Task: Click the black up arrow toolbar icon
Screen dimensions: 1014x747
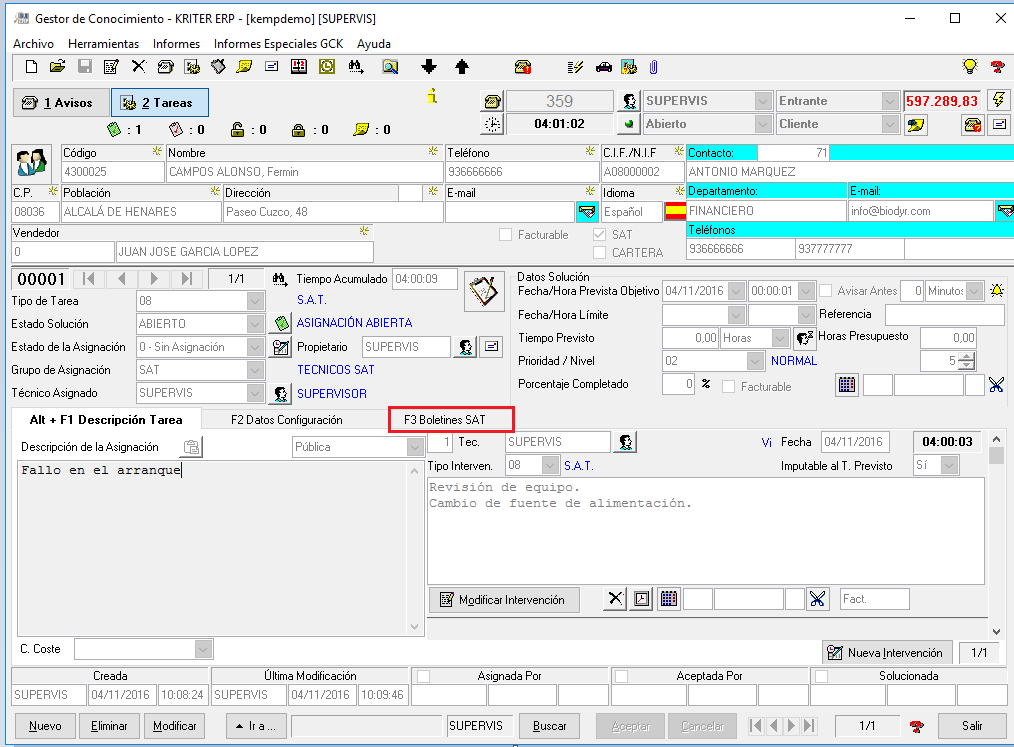Action: 462,67
